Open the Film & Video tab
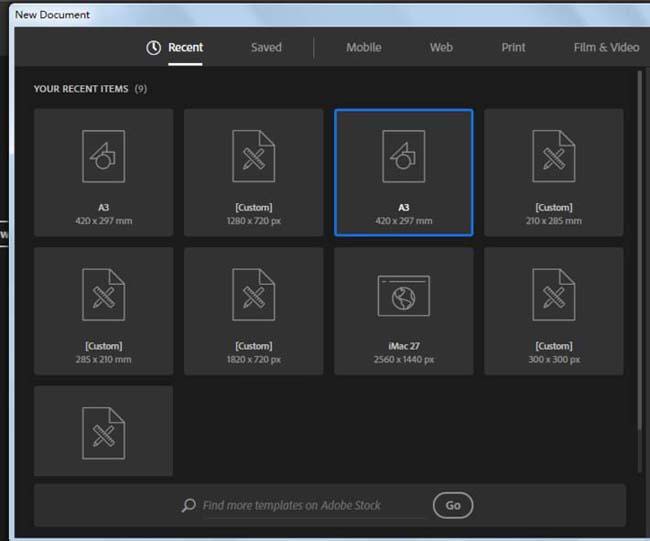Viewport: 650px width, 541px height. coord(606,47)
